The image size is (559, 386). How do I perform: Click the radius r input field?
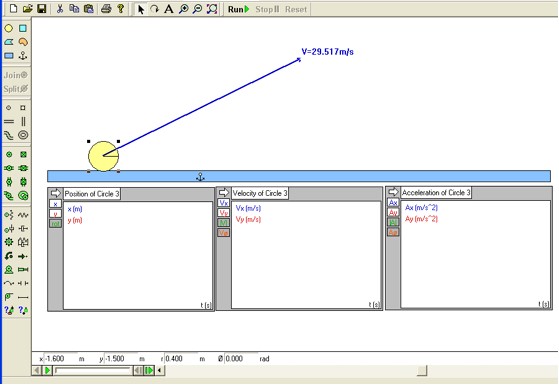coord(180,359)
